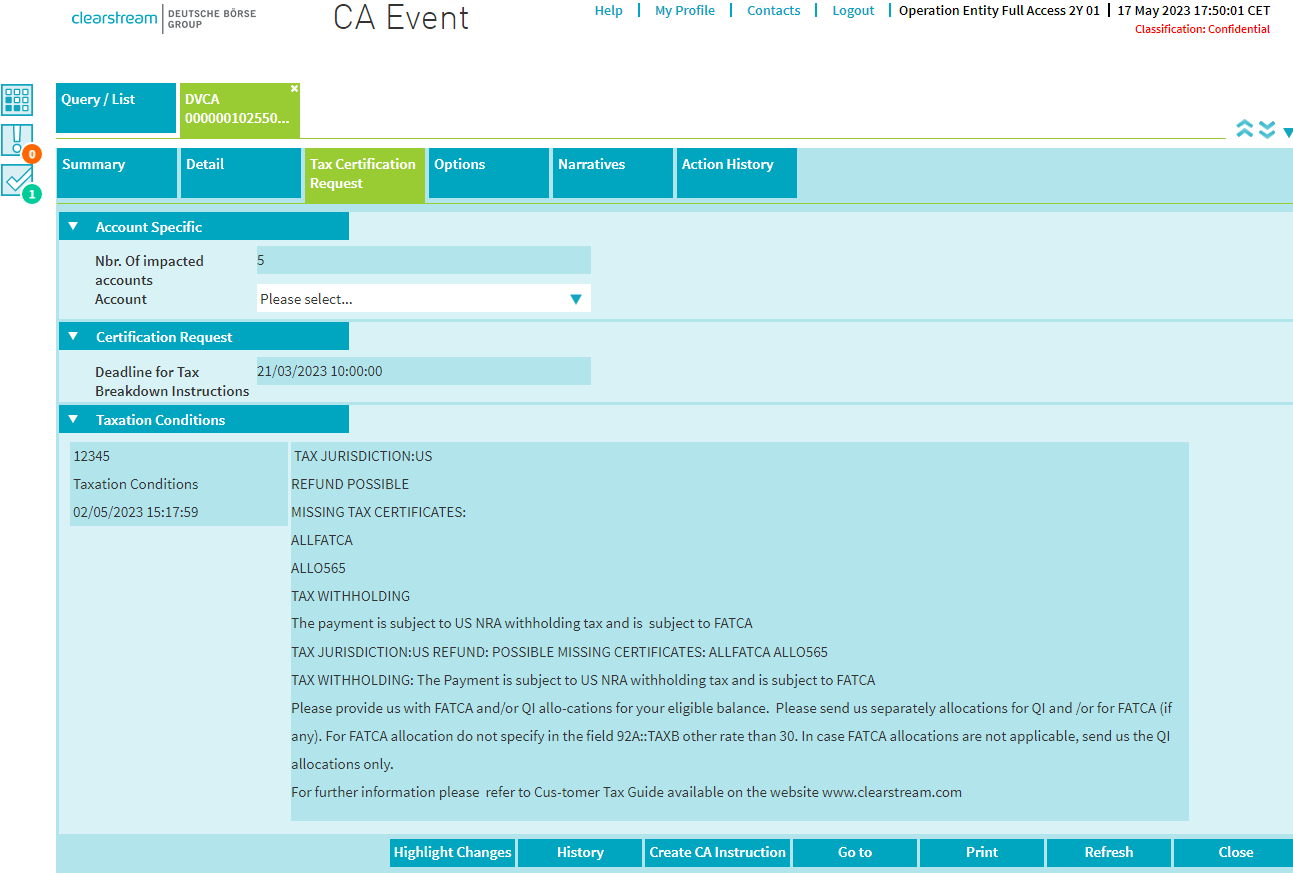Switch to the Summary tab
The height and width of the screenshot is (873, 1293).
[x=117, y=173]
